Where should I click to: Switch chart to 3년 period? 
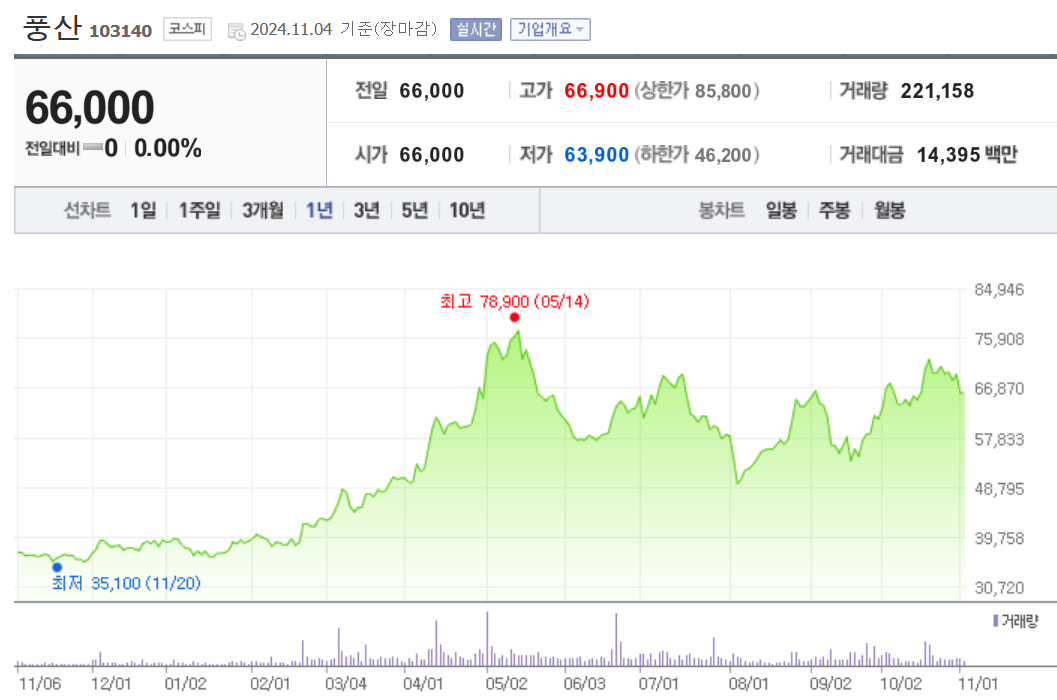coord(367,210)
